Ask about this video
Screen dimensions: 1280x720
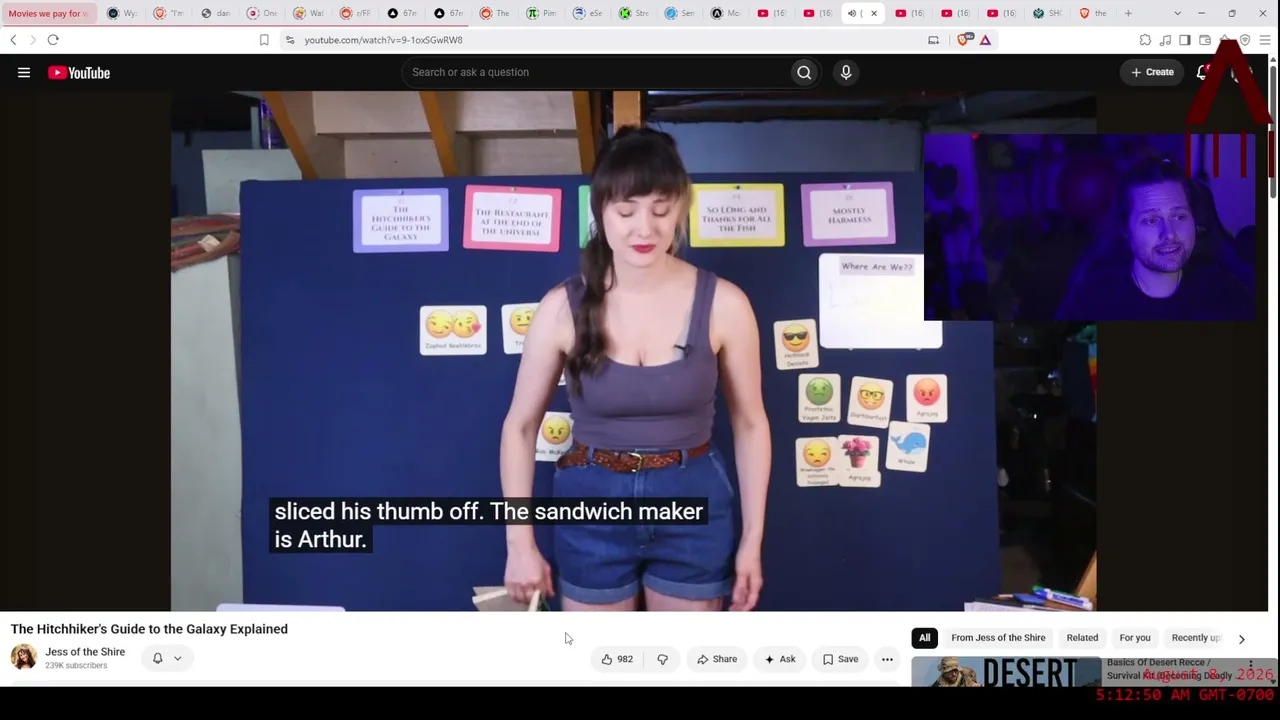coord(780,659)
